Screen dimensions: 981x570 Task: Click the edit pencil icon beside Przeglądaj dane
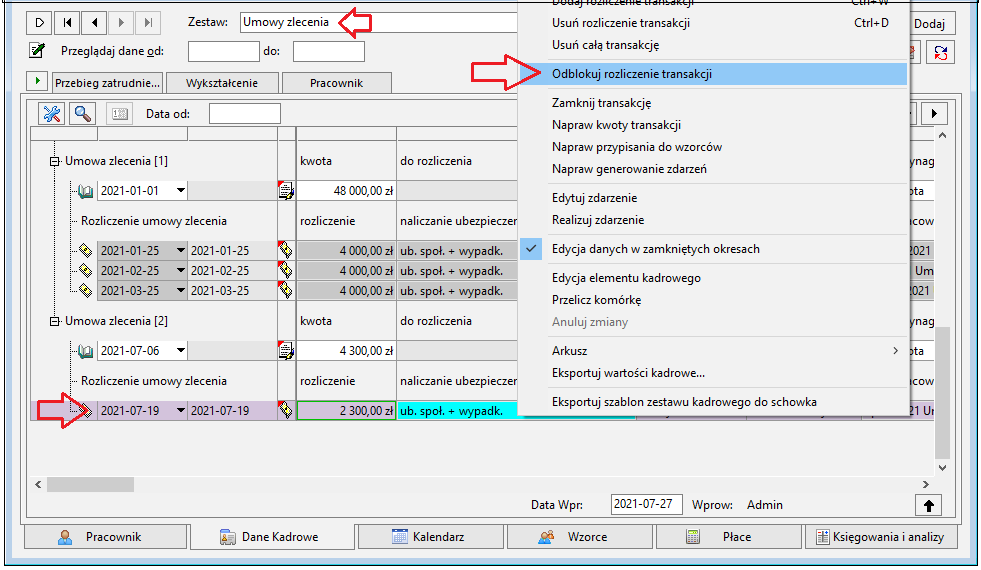[37, 51]
